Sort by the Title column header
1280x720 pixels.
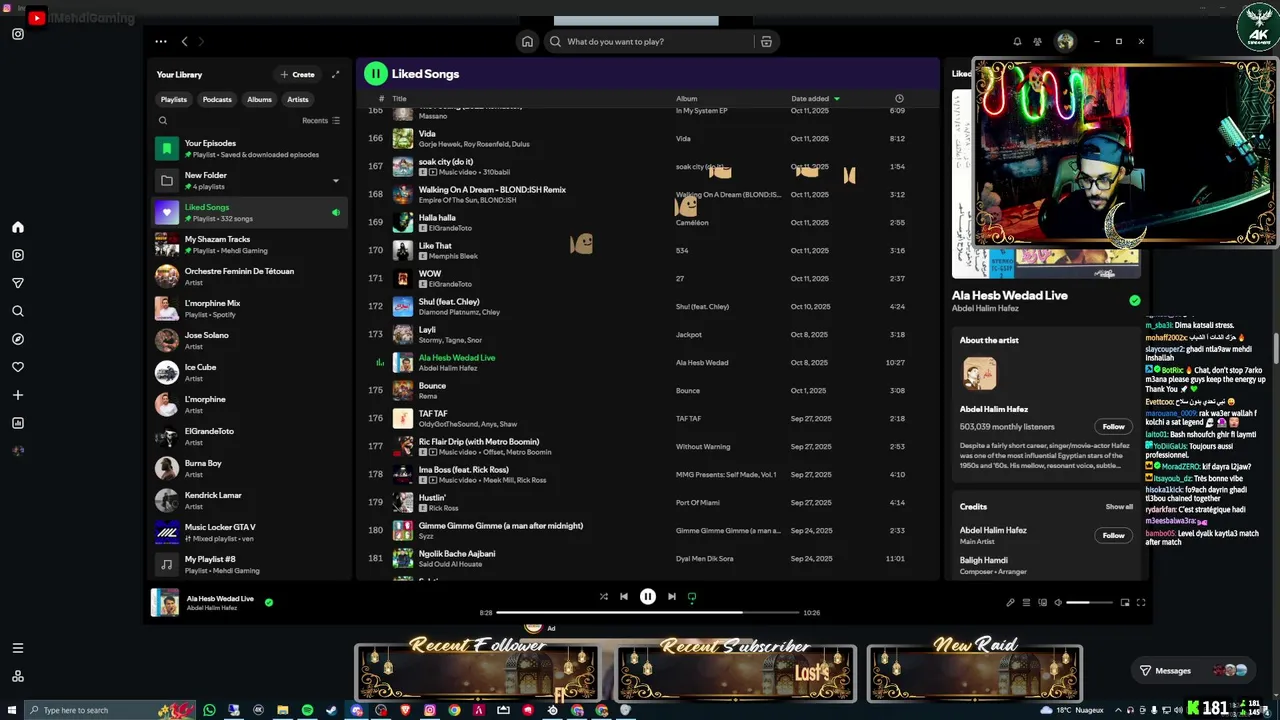[x=399, y=99]
